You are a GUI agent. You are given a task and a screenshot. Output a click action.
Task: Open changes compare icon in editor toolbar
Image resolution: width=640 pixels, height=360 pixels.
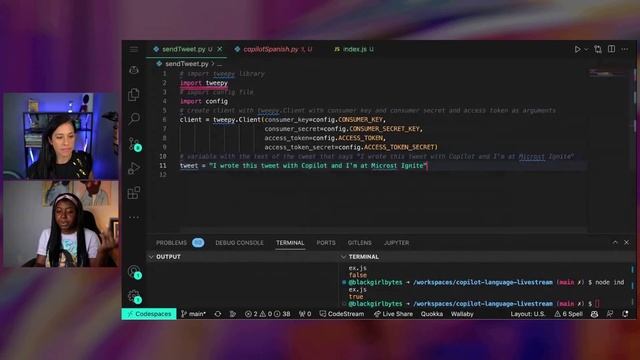coord(598,49)
